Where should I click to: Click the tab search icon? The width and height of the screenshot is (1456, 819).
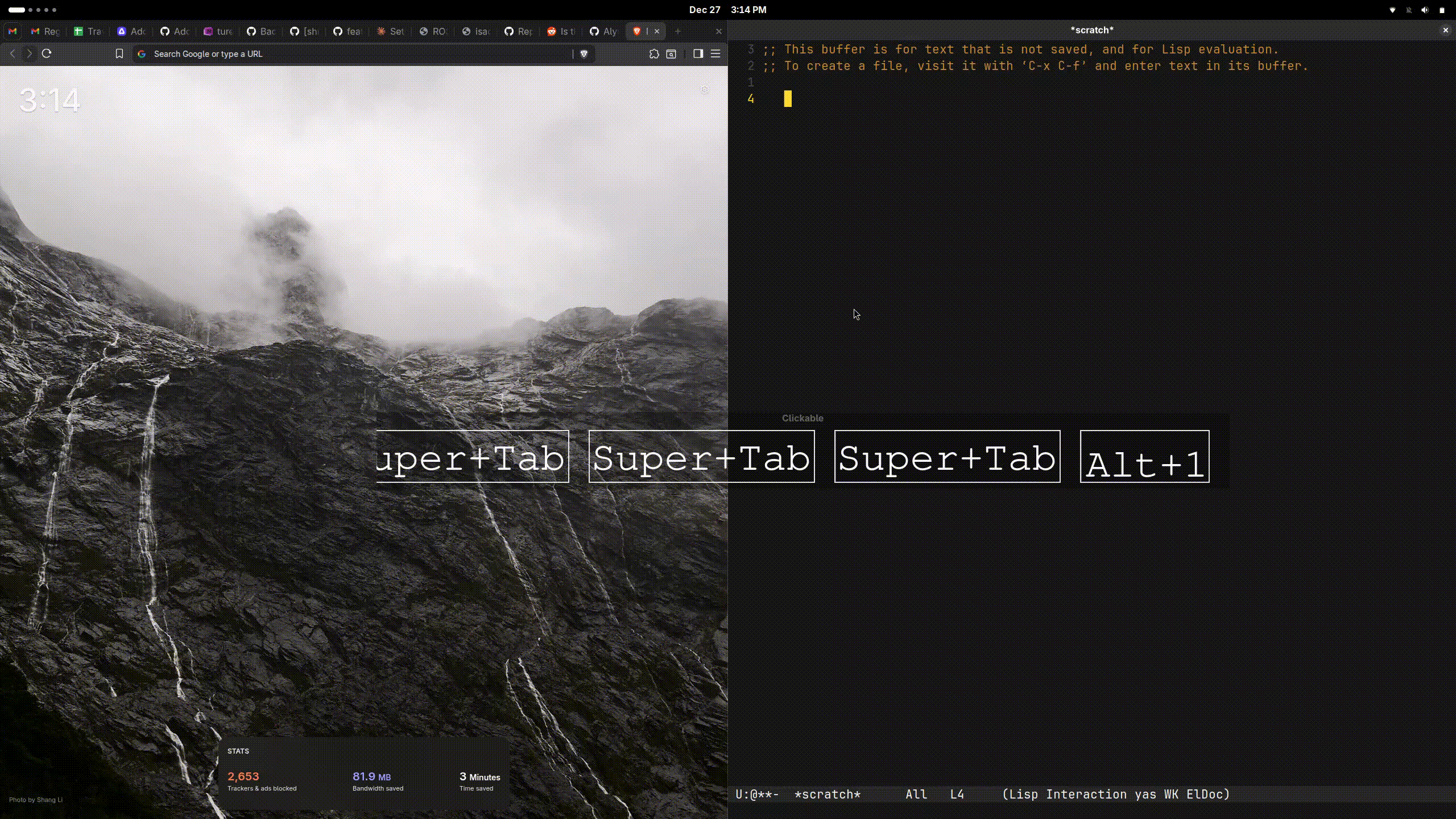coord(671,53)
